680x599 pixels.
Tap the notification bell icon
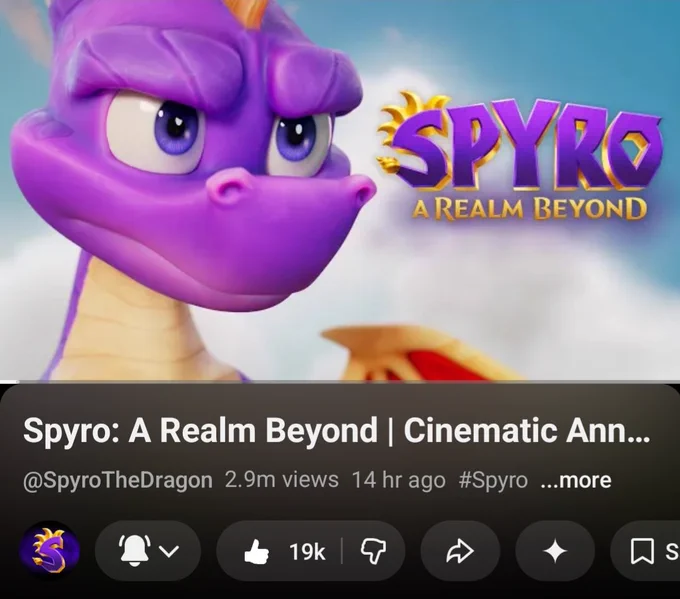(x=135, y=550)
